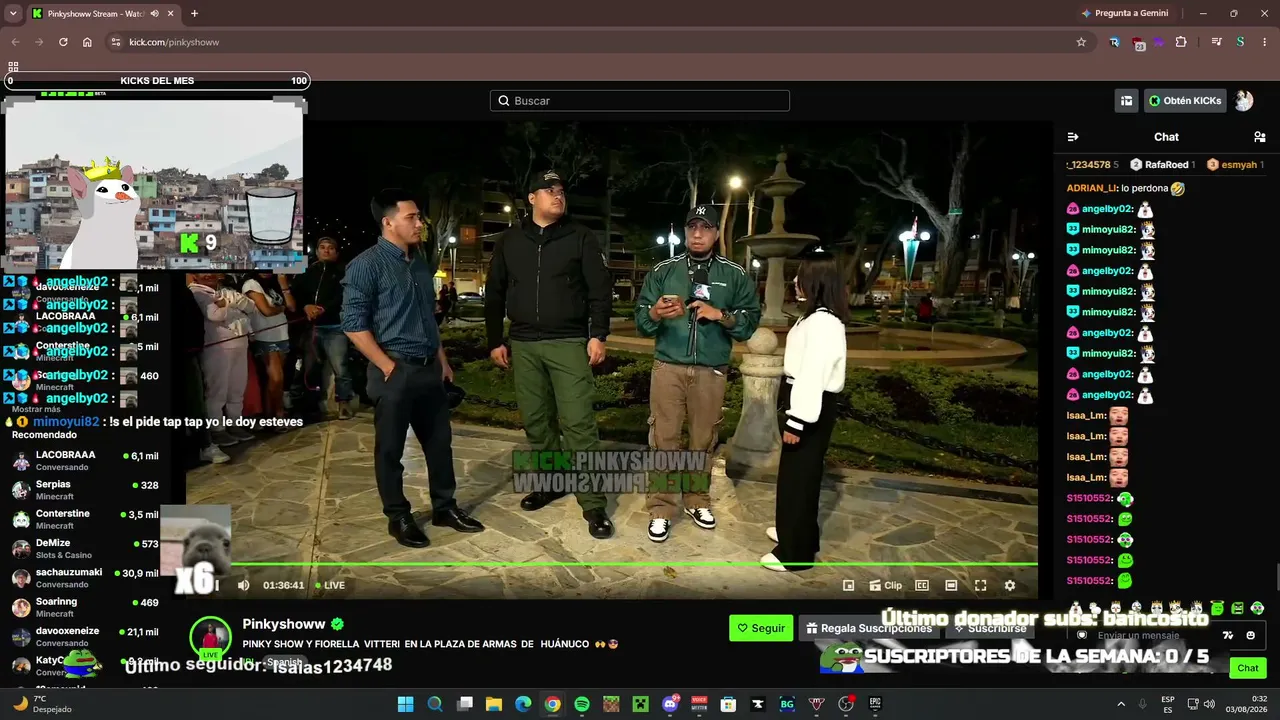This screenshot has width=1280, height=720.
Task: Open the Conterstine recommended channel
Action: (x=85, y=519)
